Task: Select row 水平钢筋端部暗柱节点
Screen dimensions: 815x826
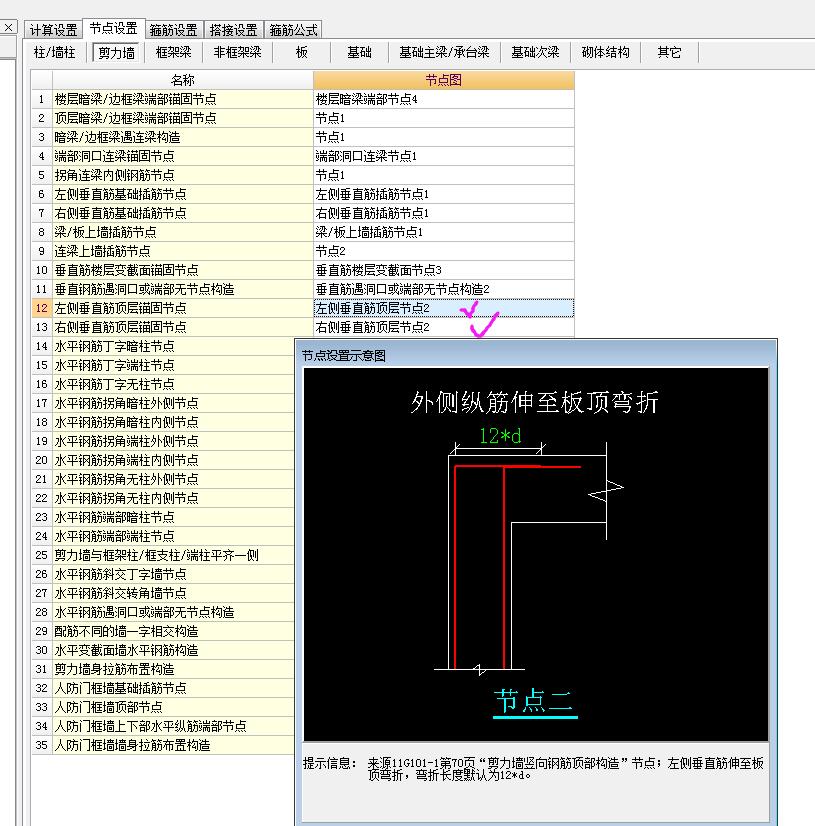Action: 173,517
